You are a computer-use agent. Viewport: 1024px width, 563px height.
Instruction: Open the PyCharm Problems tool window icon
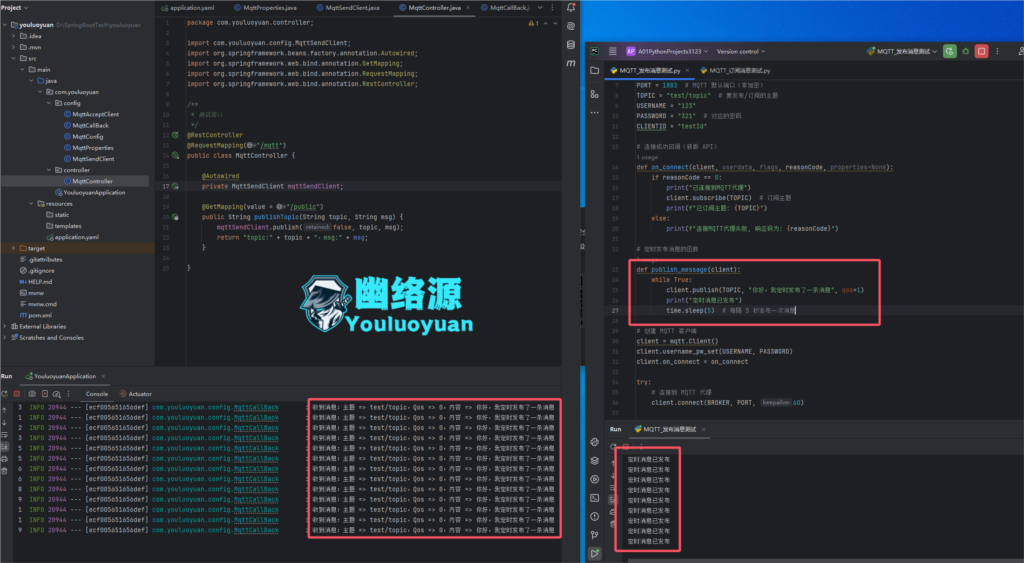(x=594, y=516)
